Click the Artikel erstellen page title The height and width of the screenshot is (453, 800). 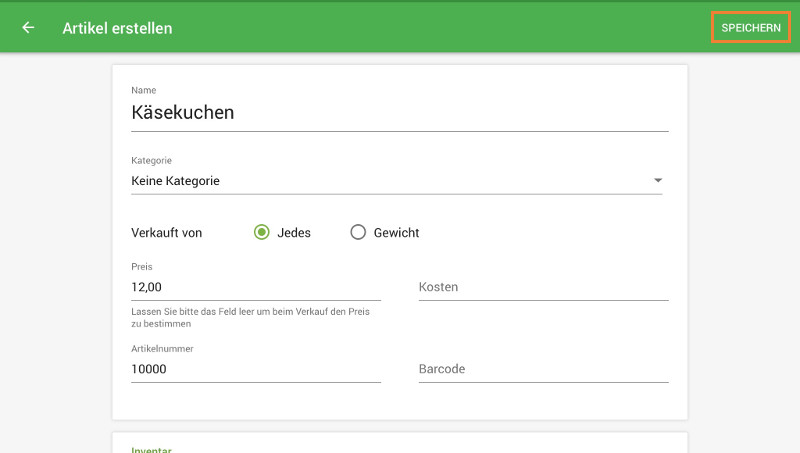117,28
